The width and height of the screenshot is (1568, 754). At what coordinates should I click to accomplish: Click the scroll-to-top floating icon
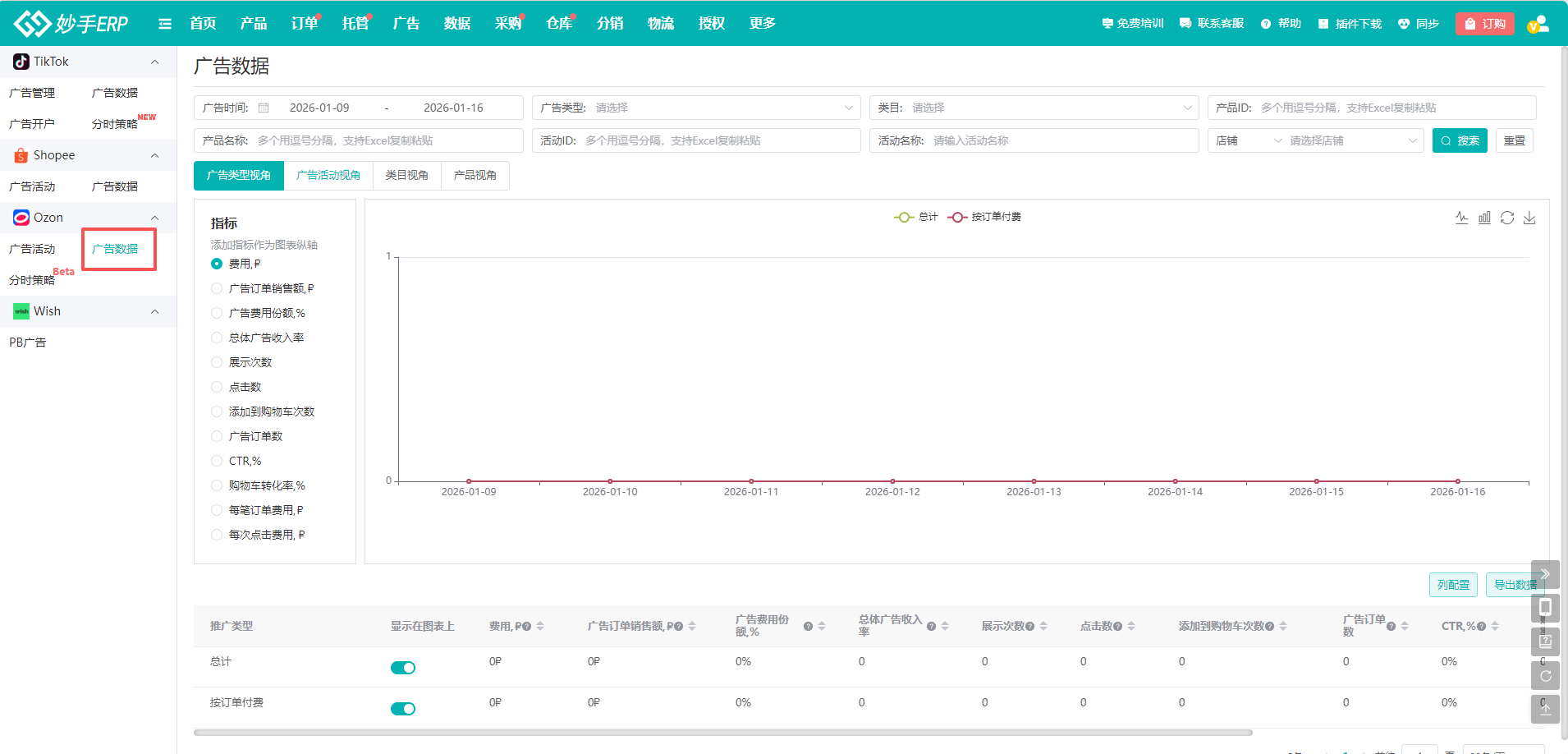tap(1545, 710)
